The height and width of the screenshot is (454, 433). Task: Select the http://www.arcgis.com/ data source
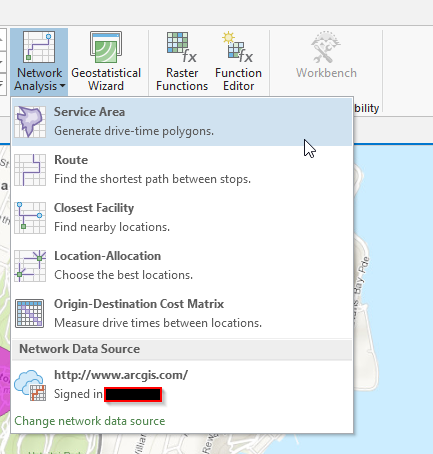tap(182, 385)
